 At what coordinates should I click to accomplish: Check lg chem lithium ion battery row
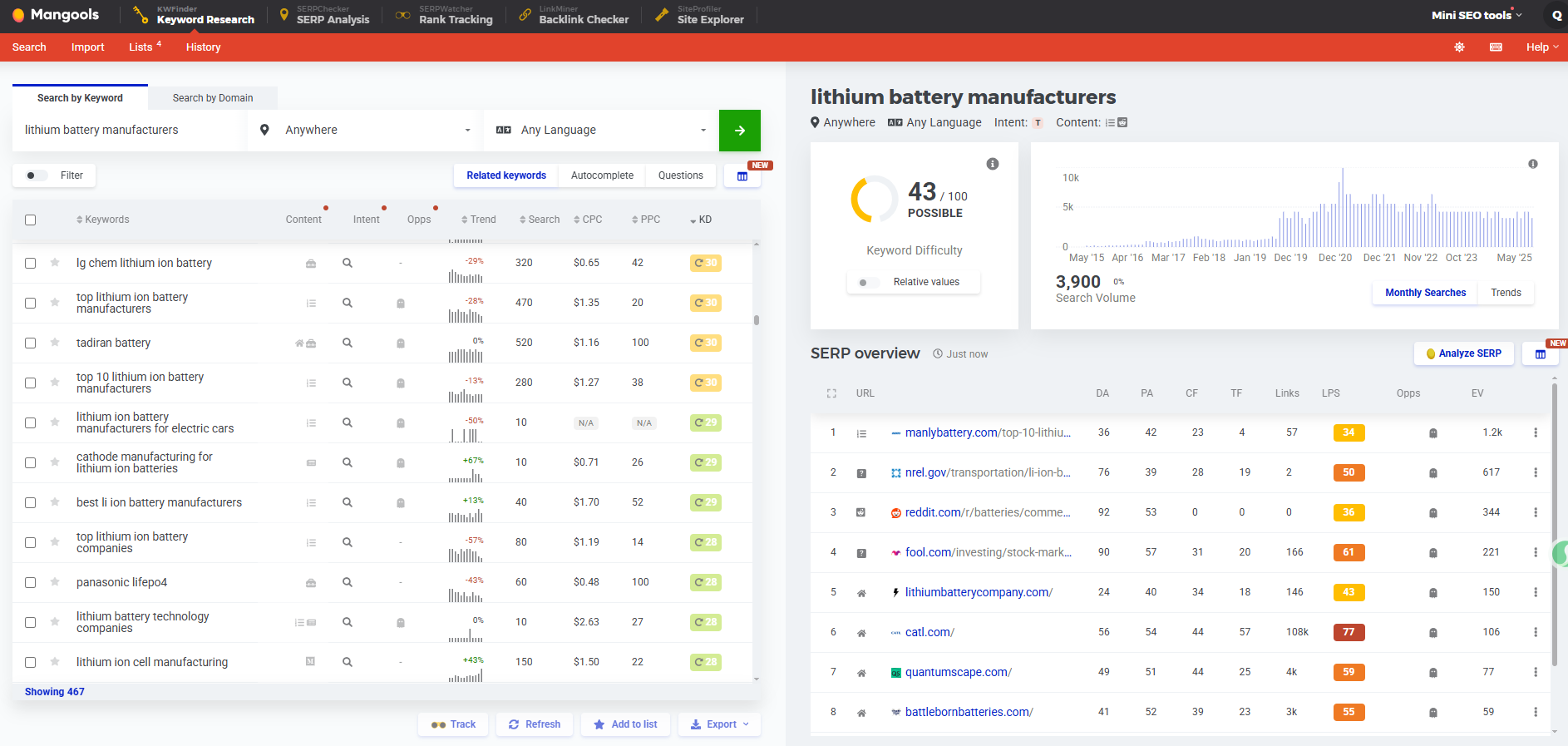(31, 264)
